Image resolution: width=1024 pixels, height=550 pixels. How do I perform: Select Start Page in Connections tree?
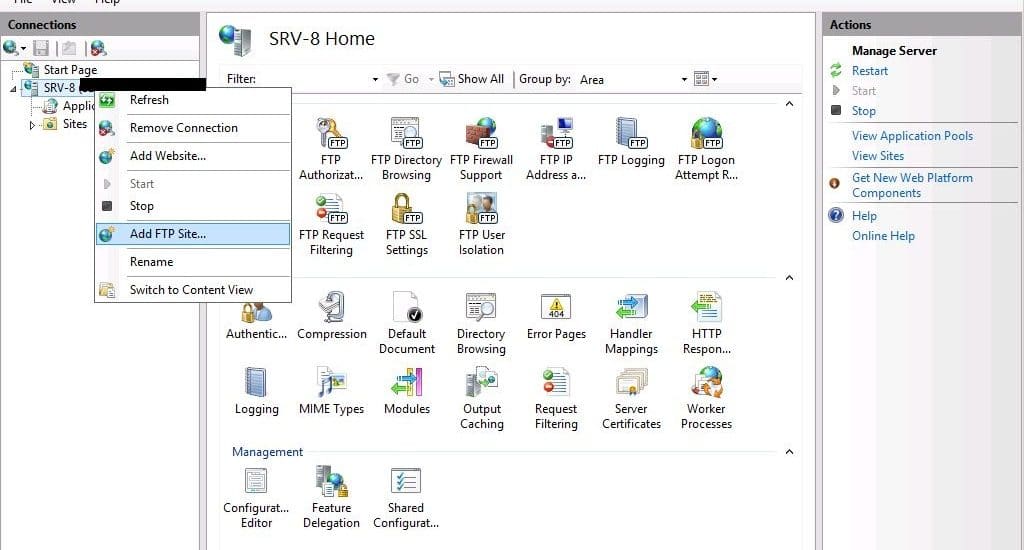point(70,70)
